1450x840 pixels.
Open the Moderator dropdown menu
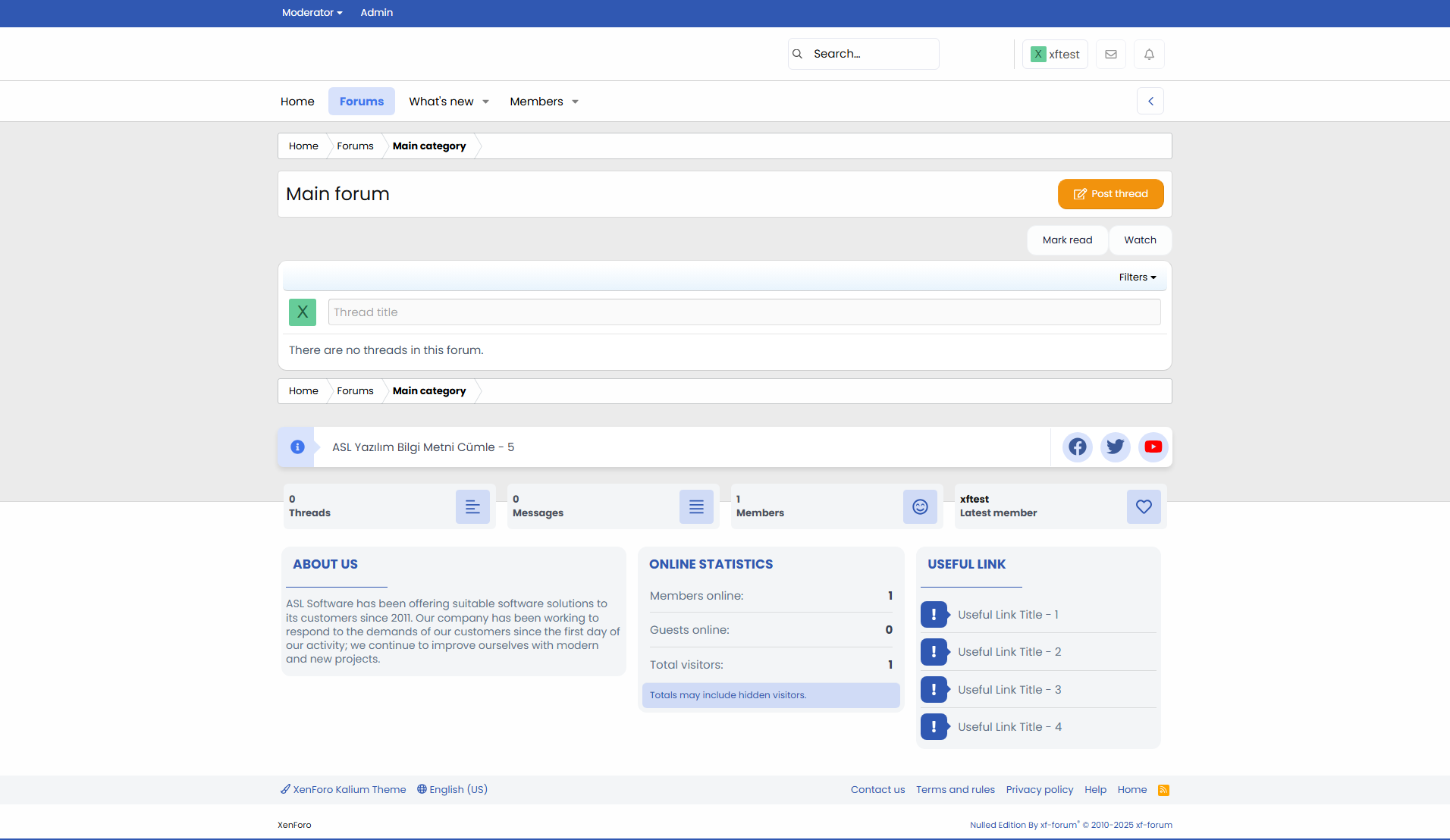[x=312, y=13]
